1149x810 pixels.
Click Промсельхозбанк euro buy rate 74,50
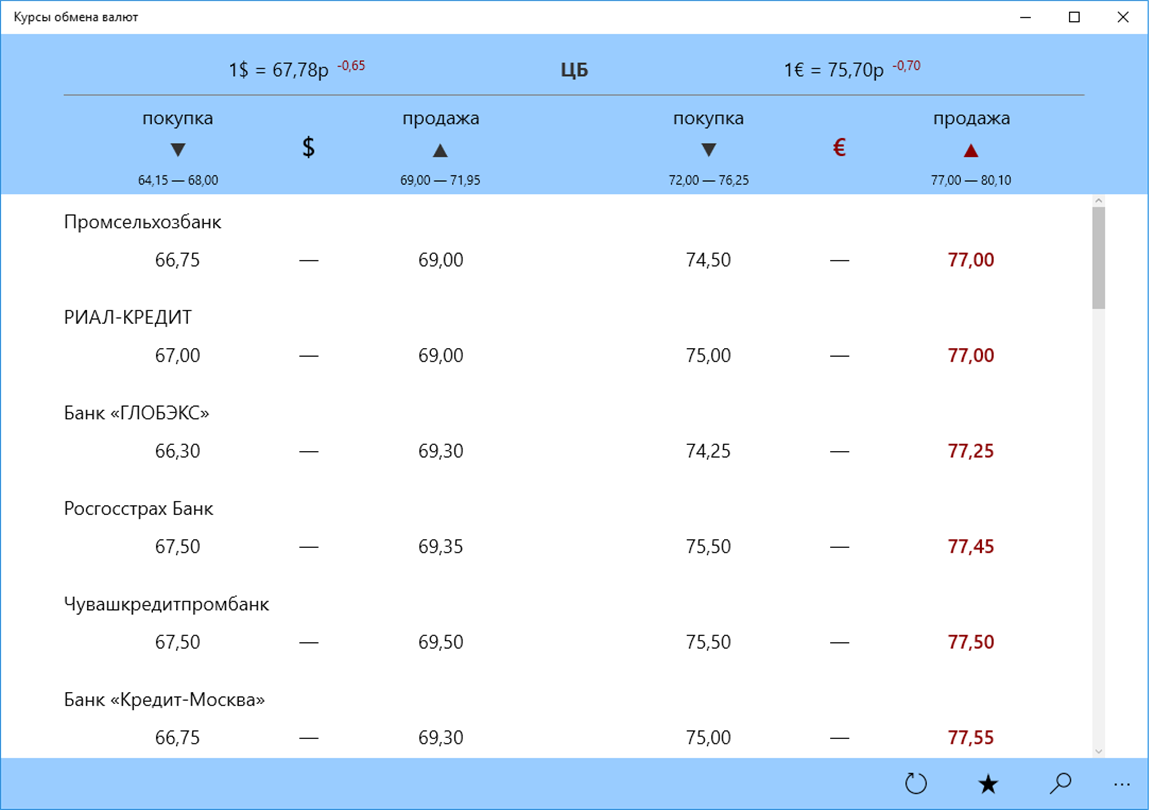point(708,260)
